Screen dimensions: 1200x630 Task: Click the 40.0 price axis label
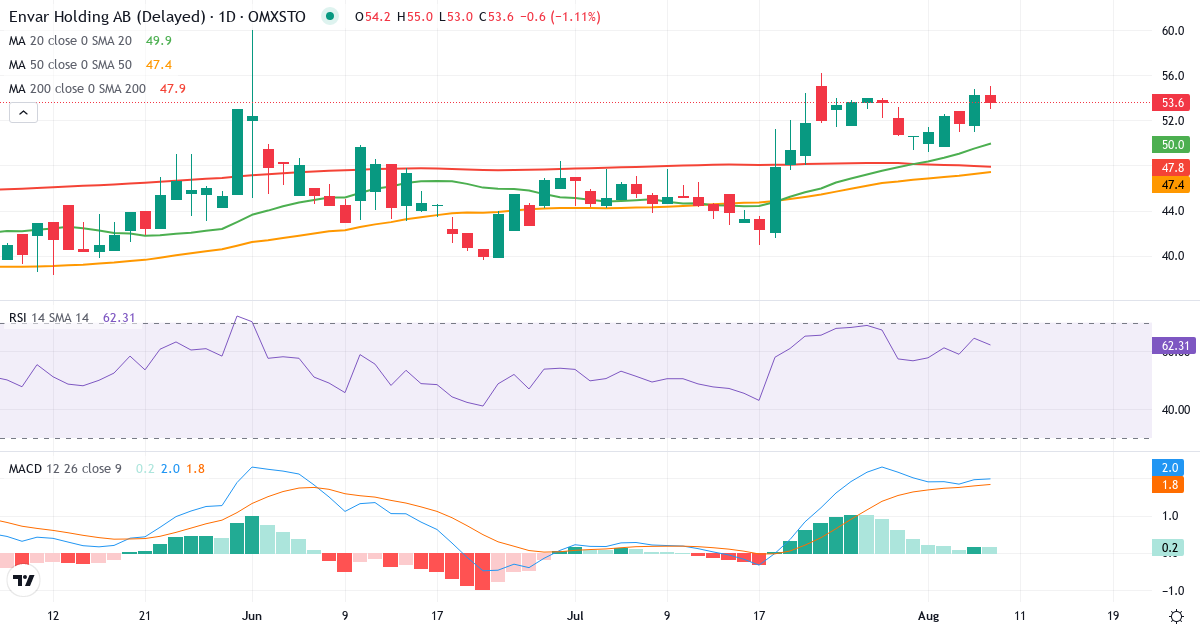[1174, 256]
